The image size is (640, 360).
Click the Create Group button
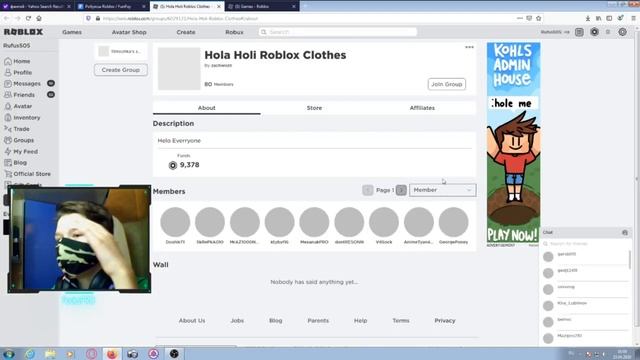[121, 70]
